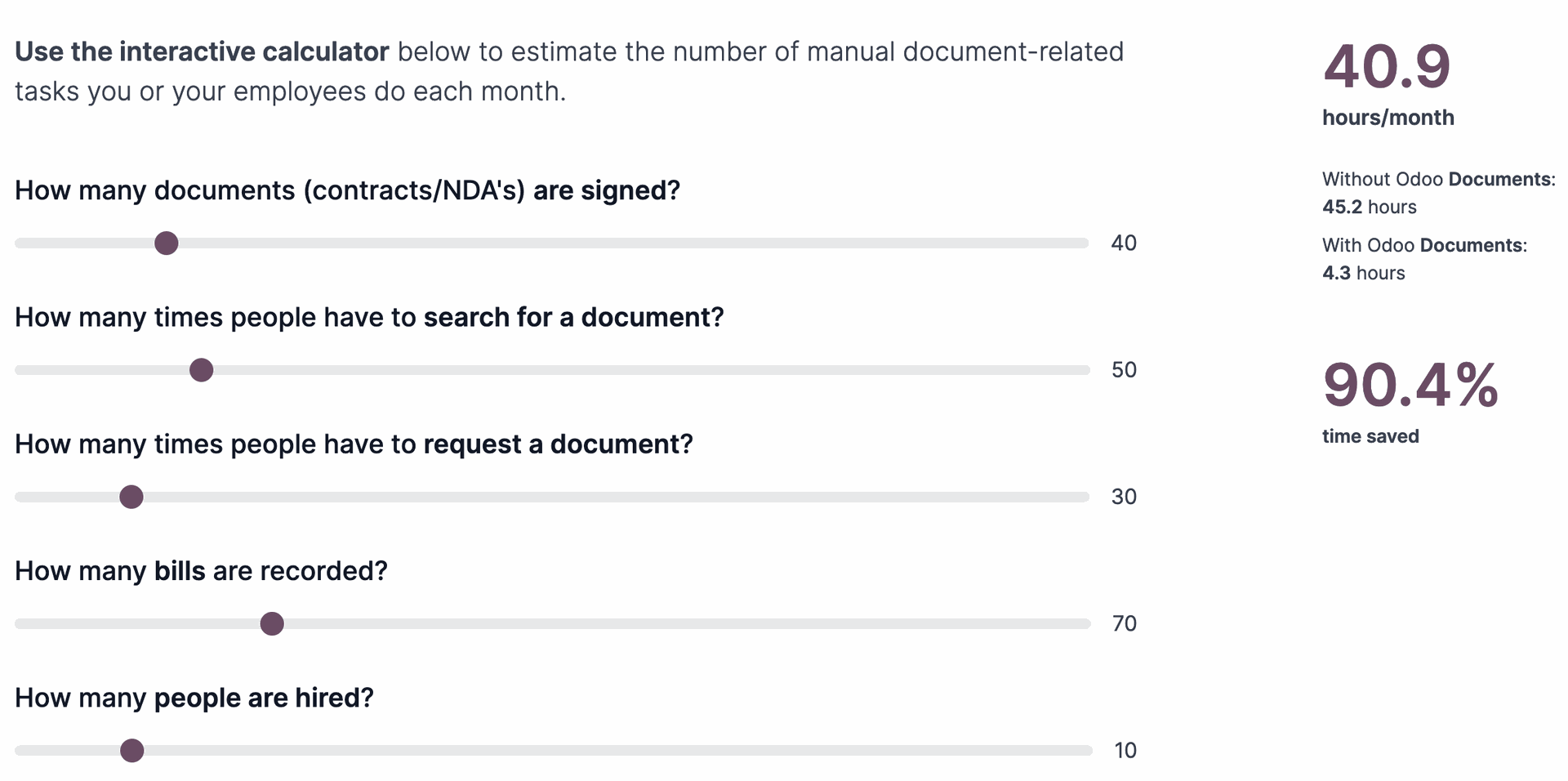Viewport: 1568px width, 781px height.
Task: Click the people hired slider handle
Action: [x=132, y=751]
